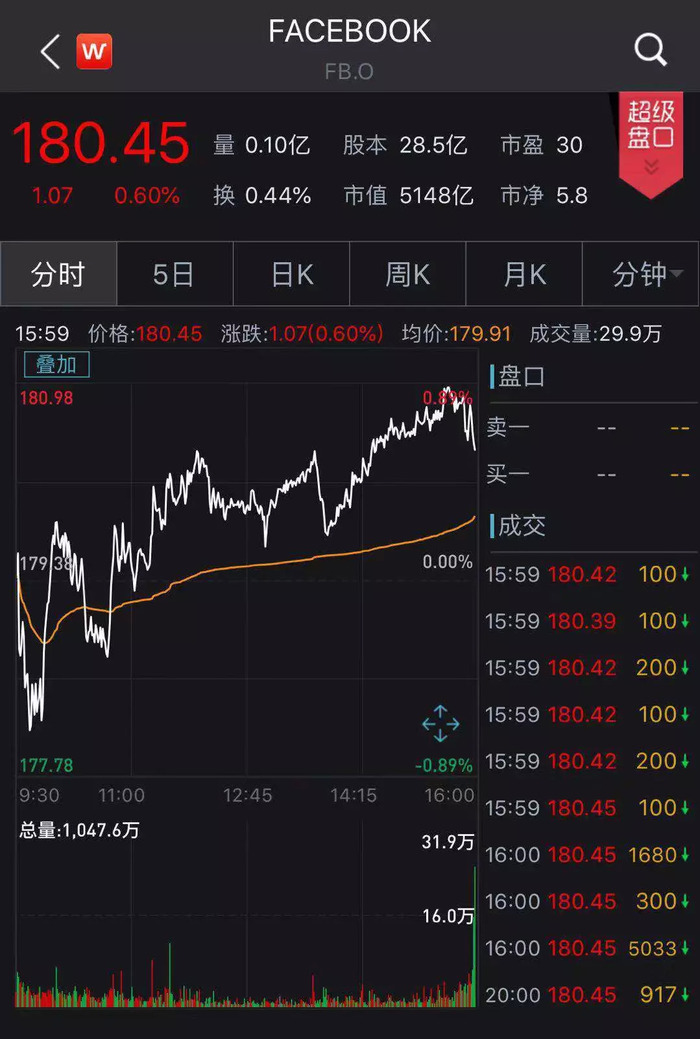
Task: Tap the 换 0.44% turnover value
Action: pyautogui.click(x=262, y=195)
